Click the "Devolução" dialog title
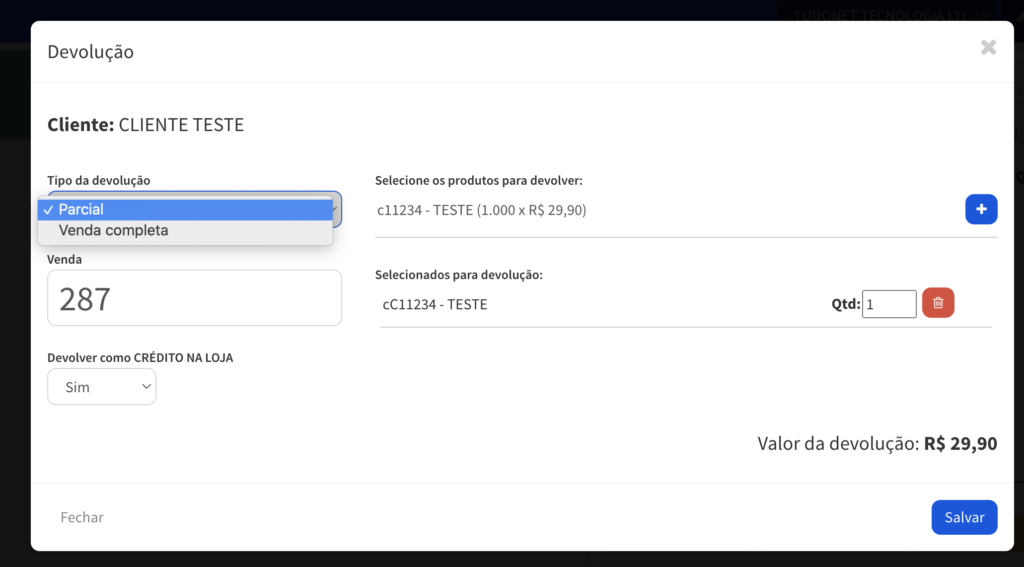The width and height of the screenshot is (1024, 567). click(91, 52)
